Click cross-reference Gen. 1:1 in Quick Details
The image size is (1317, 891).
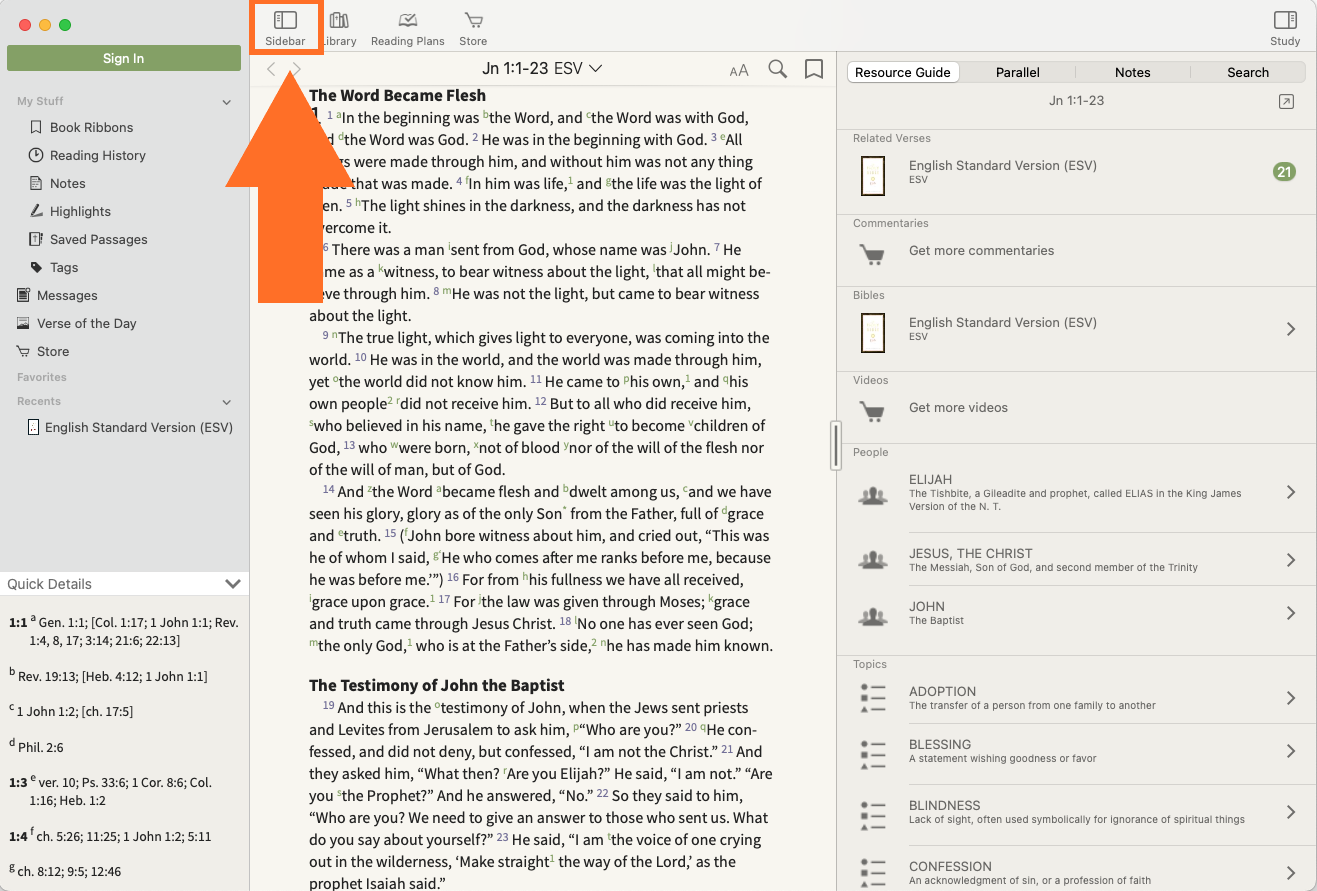65,622
